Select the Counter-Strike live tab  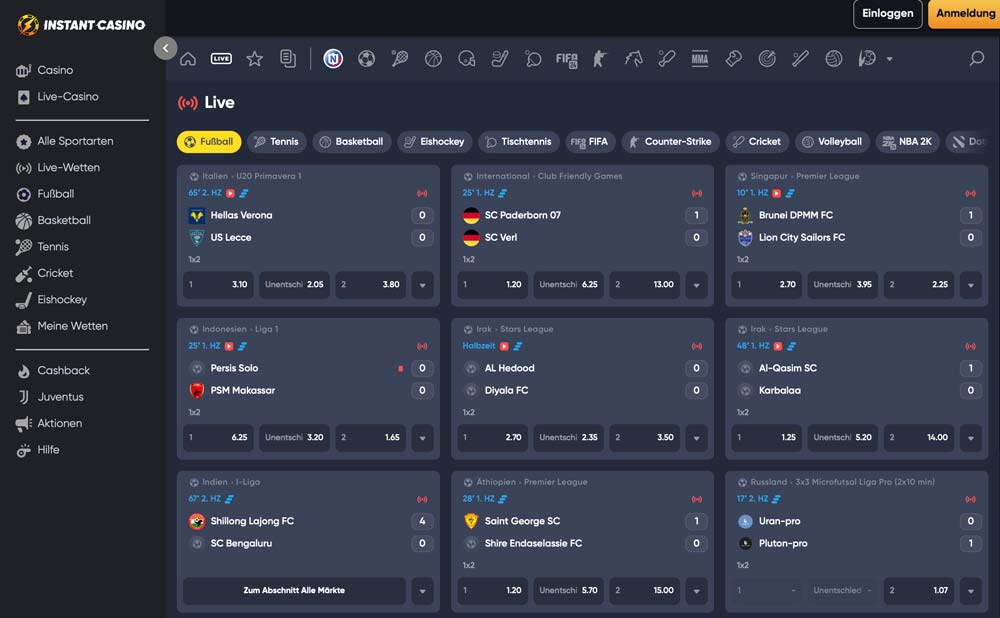669,142
